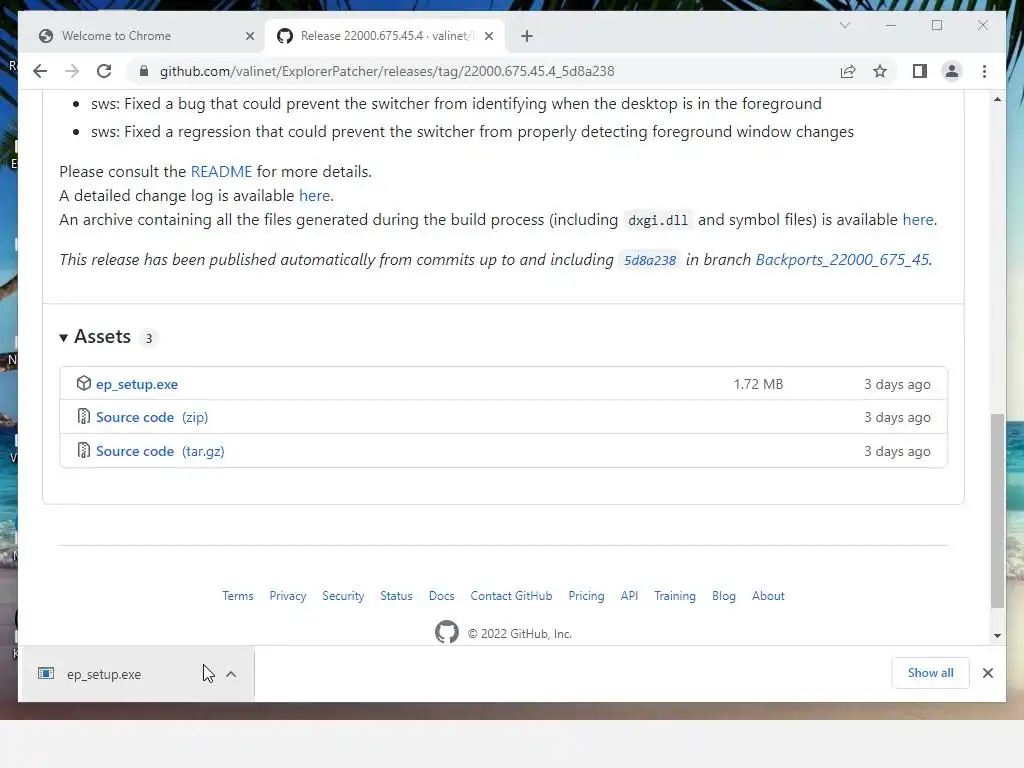Open the README link
The image size is (1024, 768).
point(221,172)
